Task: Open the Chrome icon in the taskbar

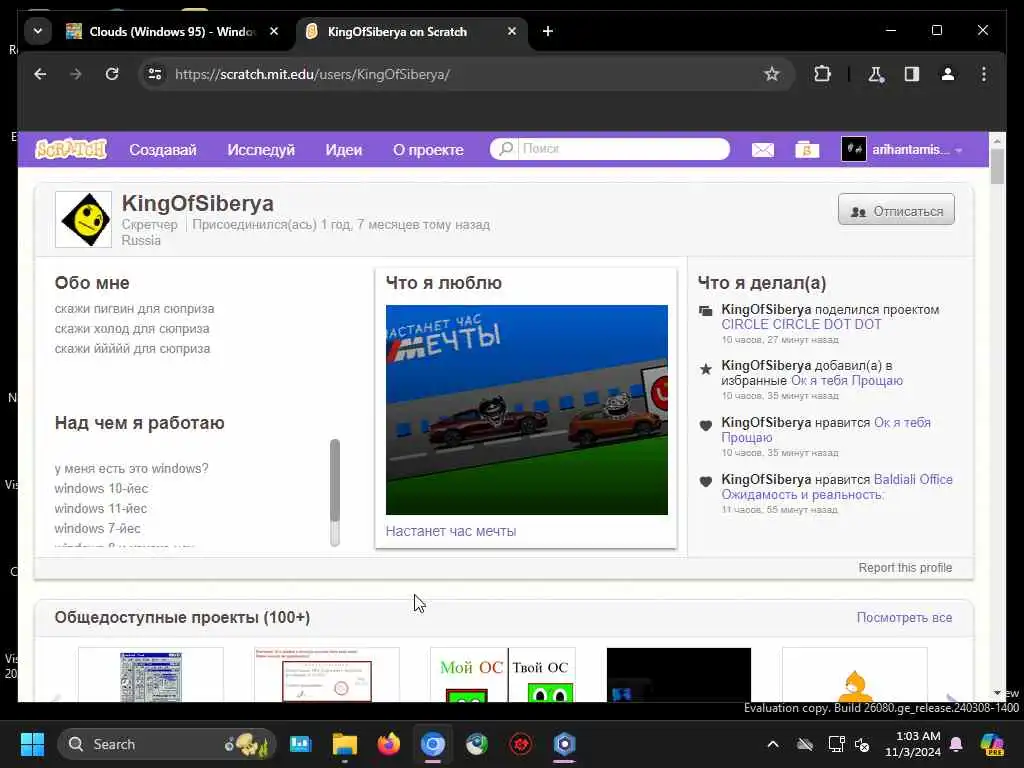Action: pos(432,744)
